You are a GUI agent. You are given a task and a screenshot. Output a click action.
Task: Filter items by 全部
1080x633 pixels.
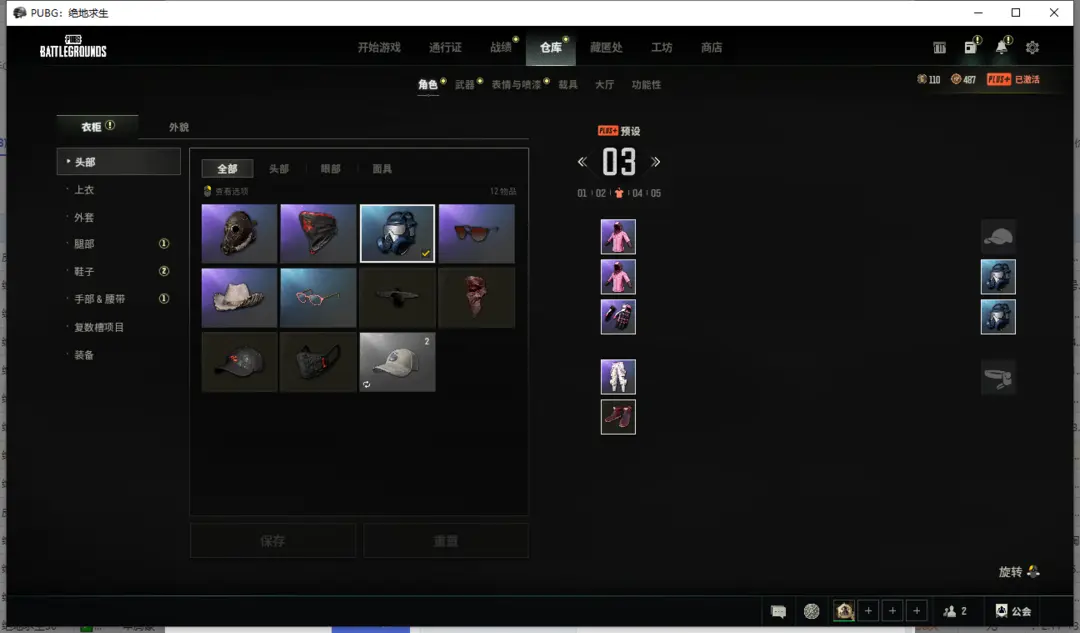(227, 169)
